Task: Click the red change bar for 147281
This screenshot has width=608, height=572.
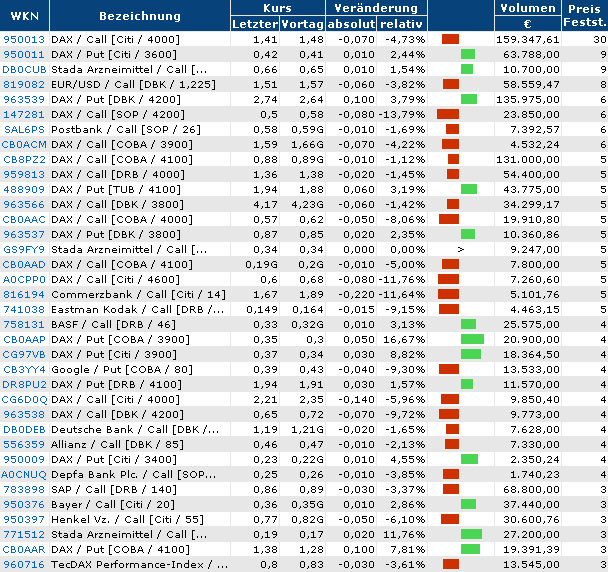Action: coord(448,114)
